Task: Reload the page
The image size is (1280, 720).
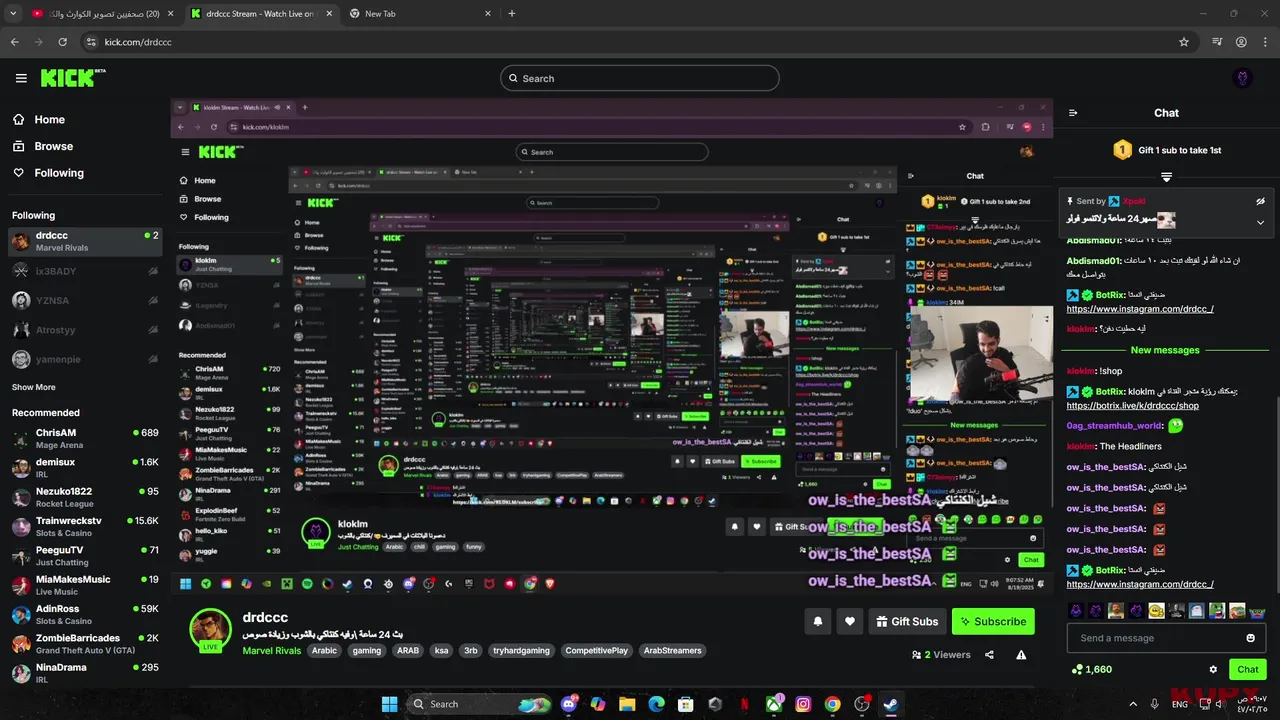Action: [x=63, y=42]
